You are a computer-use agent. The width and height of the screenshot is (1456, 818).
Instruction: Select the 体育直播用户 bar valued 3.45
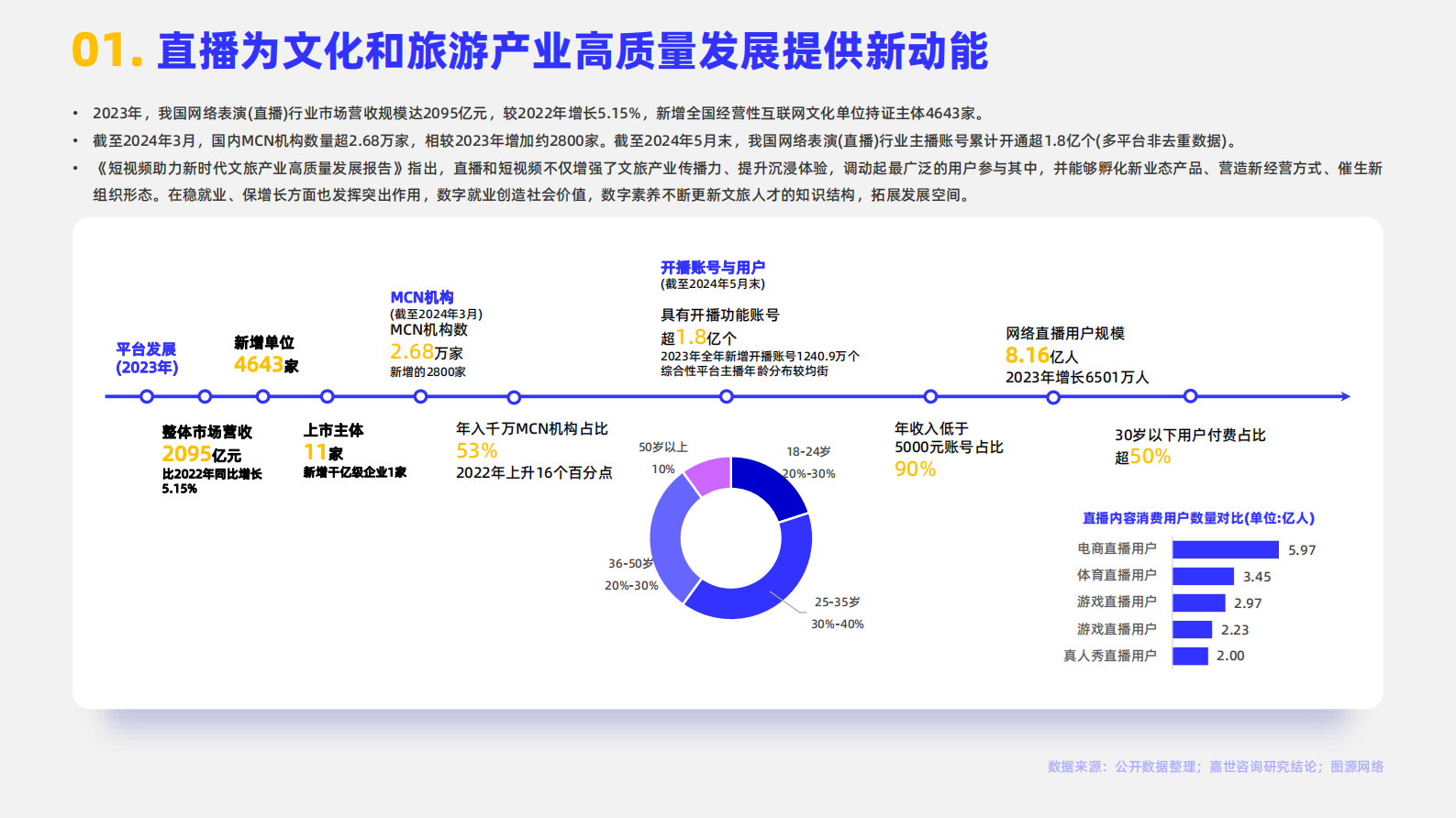[1203, 576]
